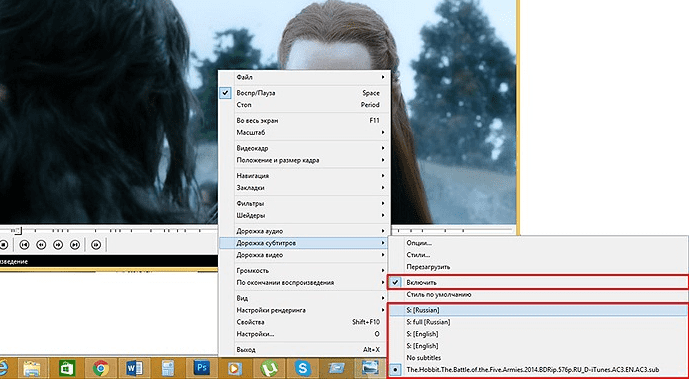Open uTorrent from the taskbar

269,368
